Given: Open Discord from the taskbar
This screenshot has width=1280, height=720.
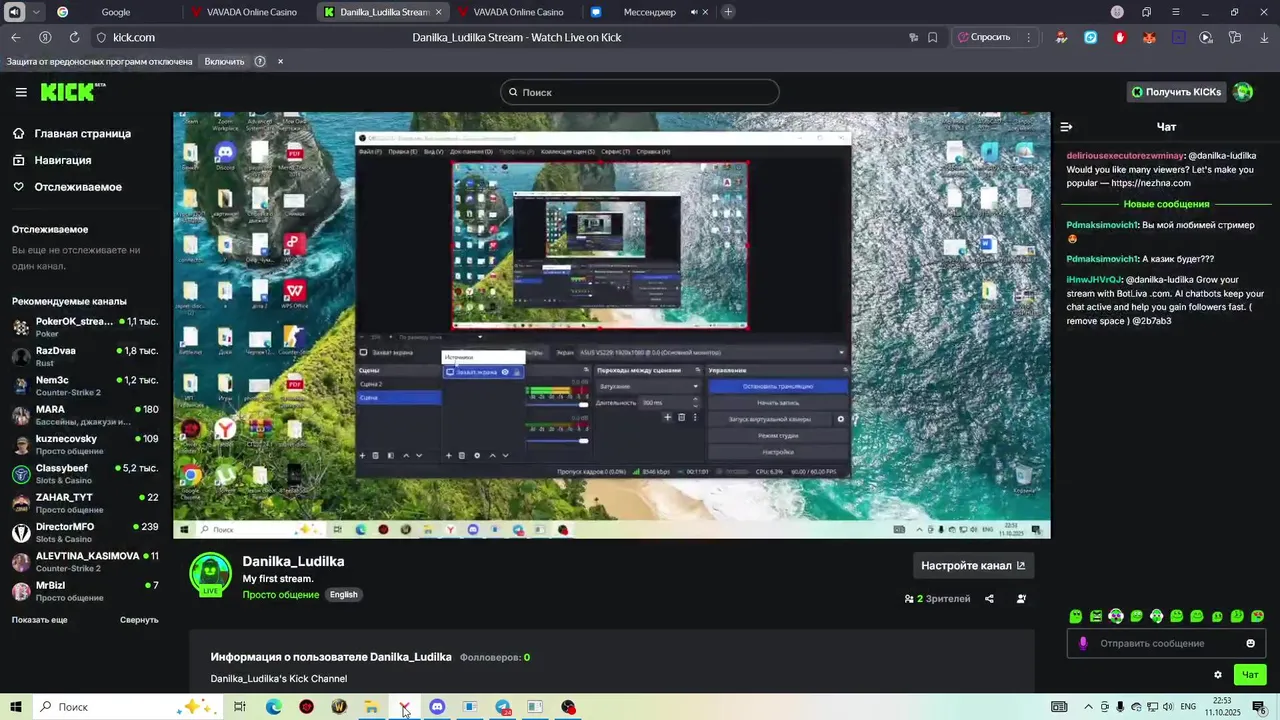Looking at the screenshot, I should coord(437,707).
